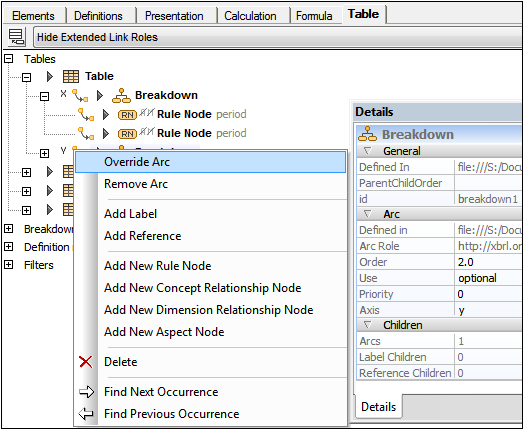Collapse the General section in Details
Screen dimensions: 524x430
coord(368,151)
